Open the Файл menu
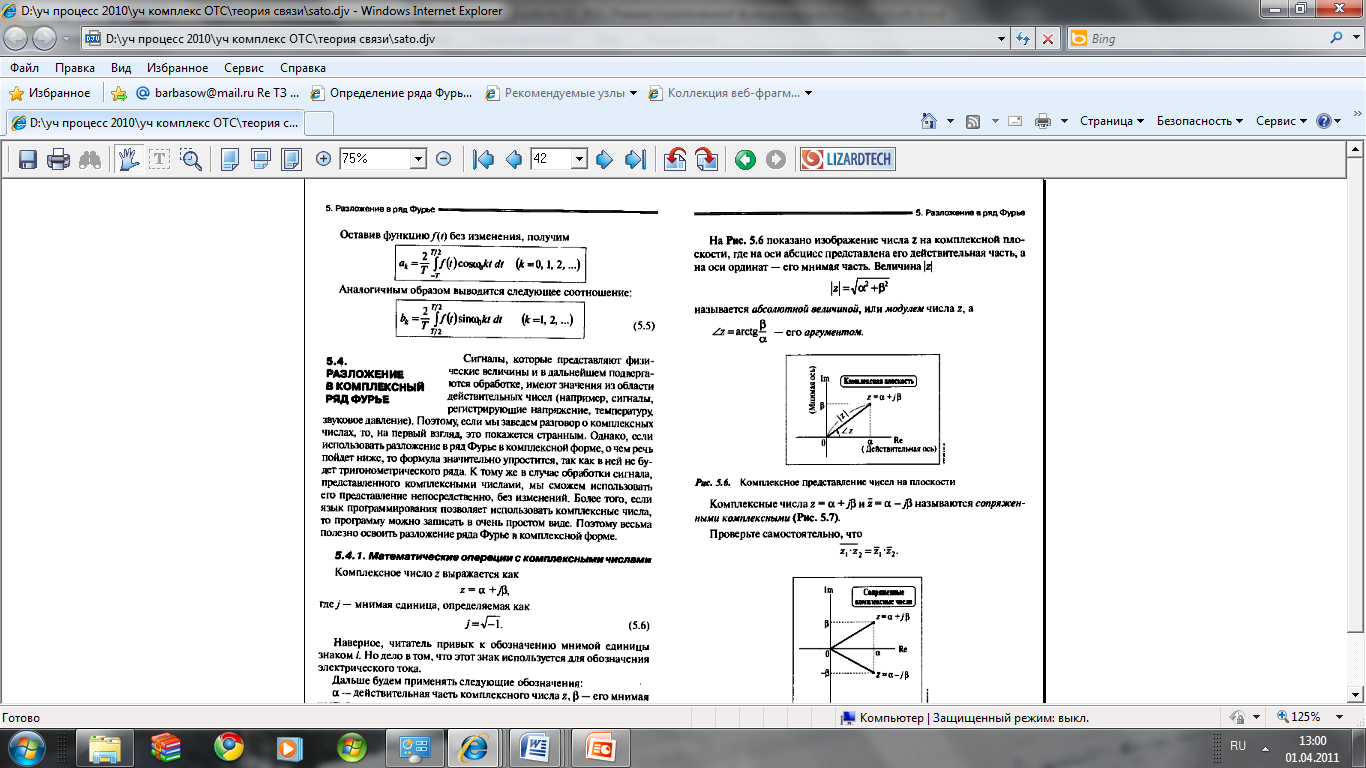This screenshot has height=768, width=1366. click(x=25, y=68)
